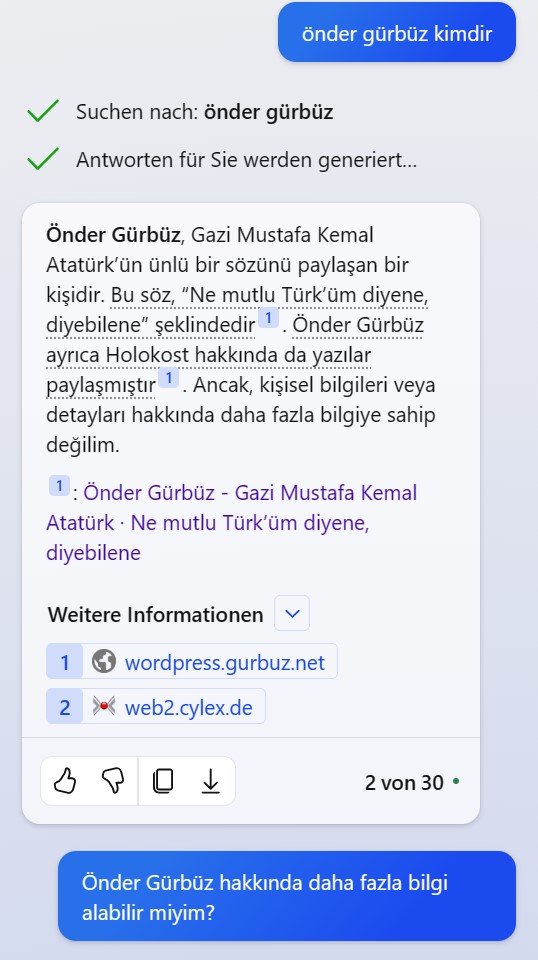This screenshot has height=960, width=538.
Task: Click citation 1 after şeklindedir
Action: pyautogui.click(x=268, y=318)
